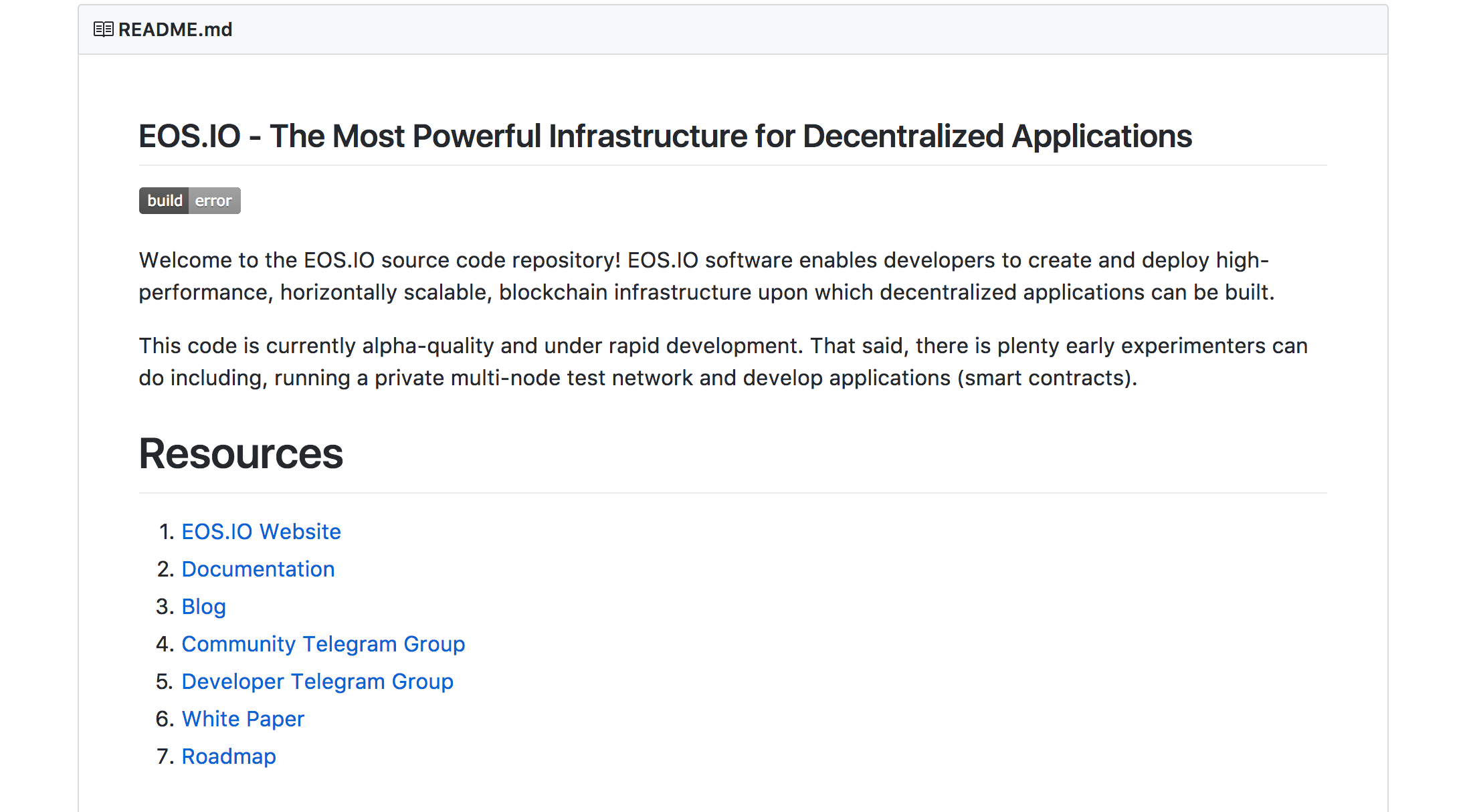This screenshot has width=1465, height=812.
Task: Click list number 1 before EOS.IO Website
Action: point(166,532)
